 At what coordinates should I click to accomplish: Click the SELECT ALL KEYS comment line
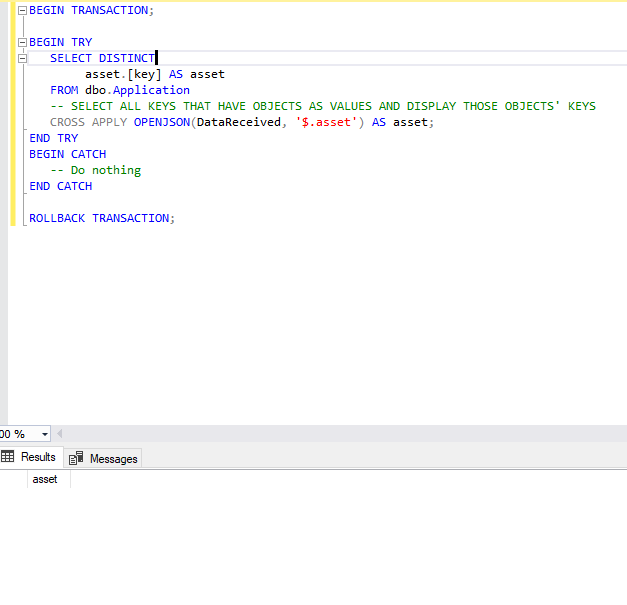(x=323, y=106)
